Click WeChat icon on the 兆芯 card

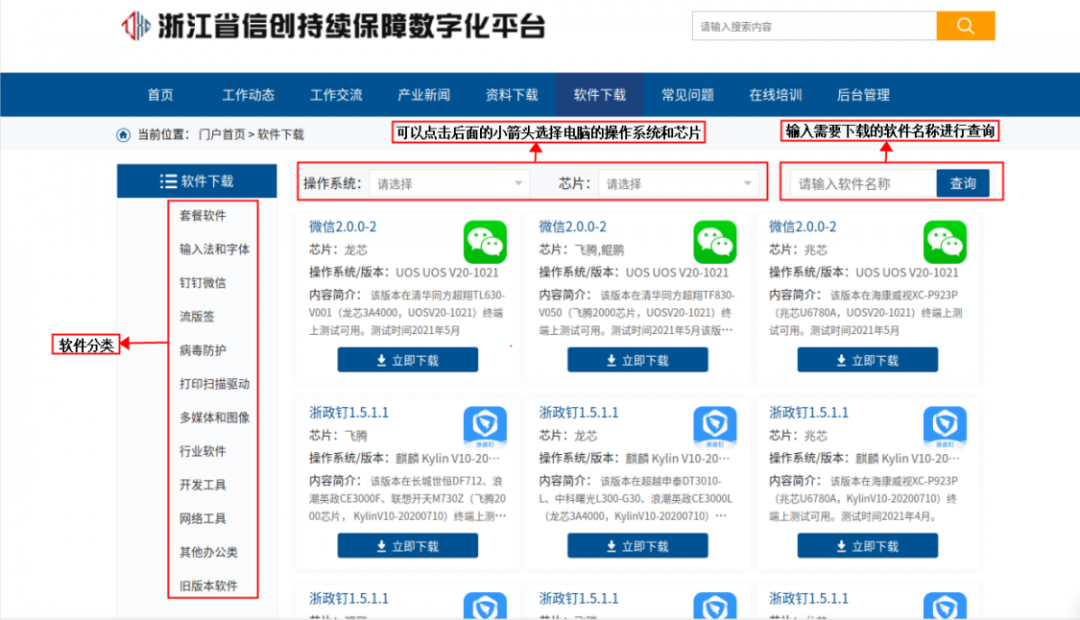click(x=944, y=242)
